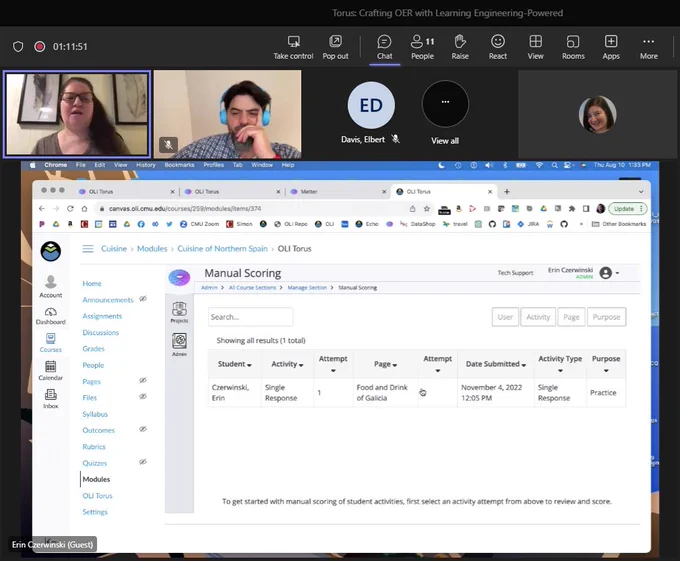
Task: Open the macOS Apple menu
Action: click(32, 165)
